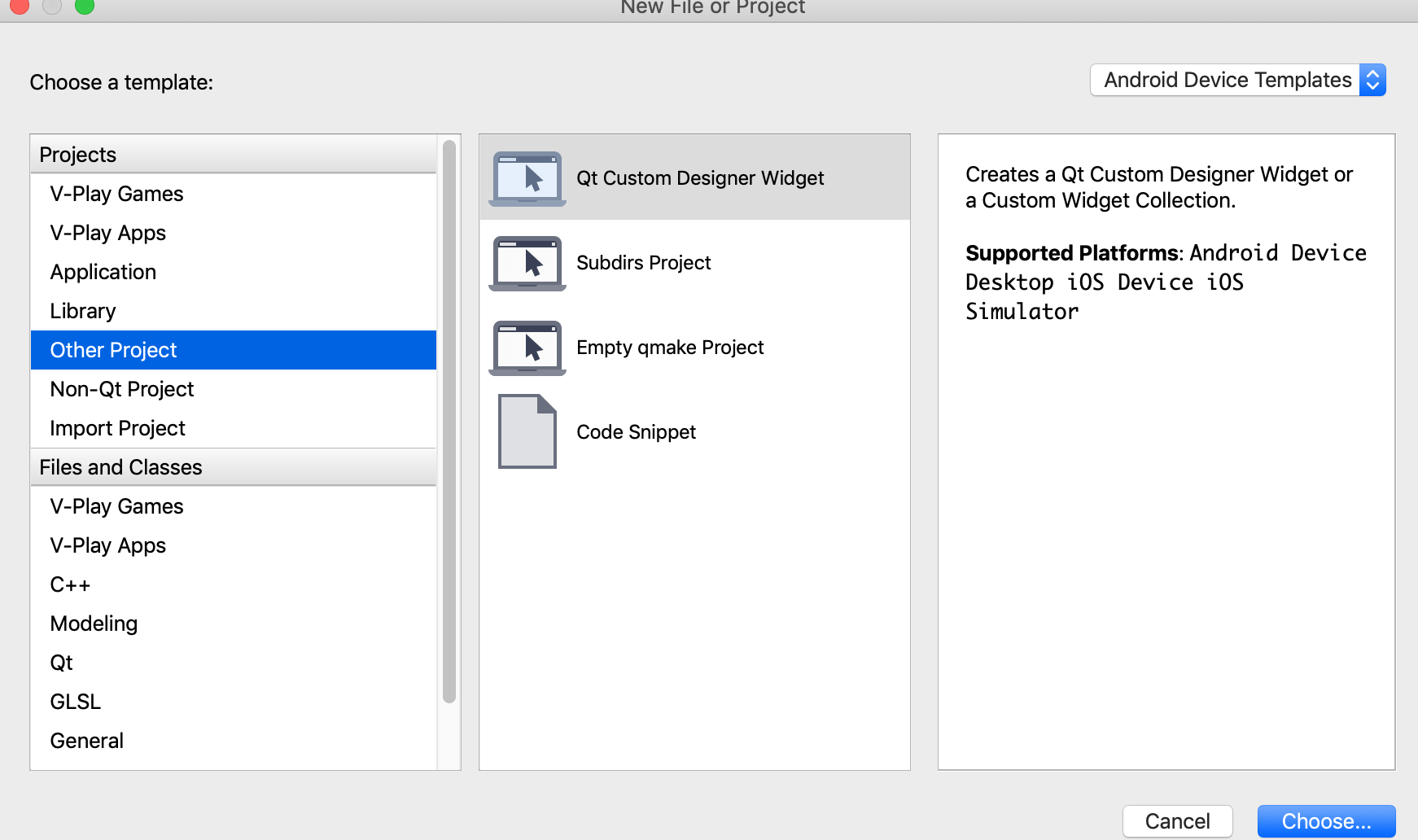Click the Subdirs Project template icon
This screenshot has height=840, width=1418.
click(x=527, y=263)
